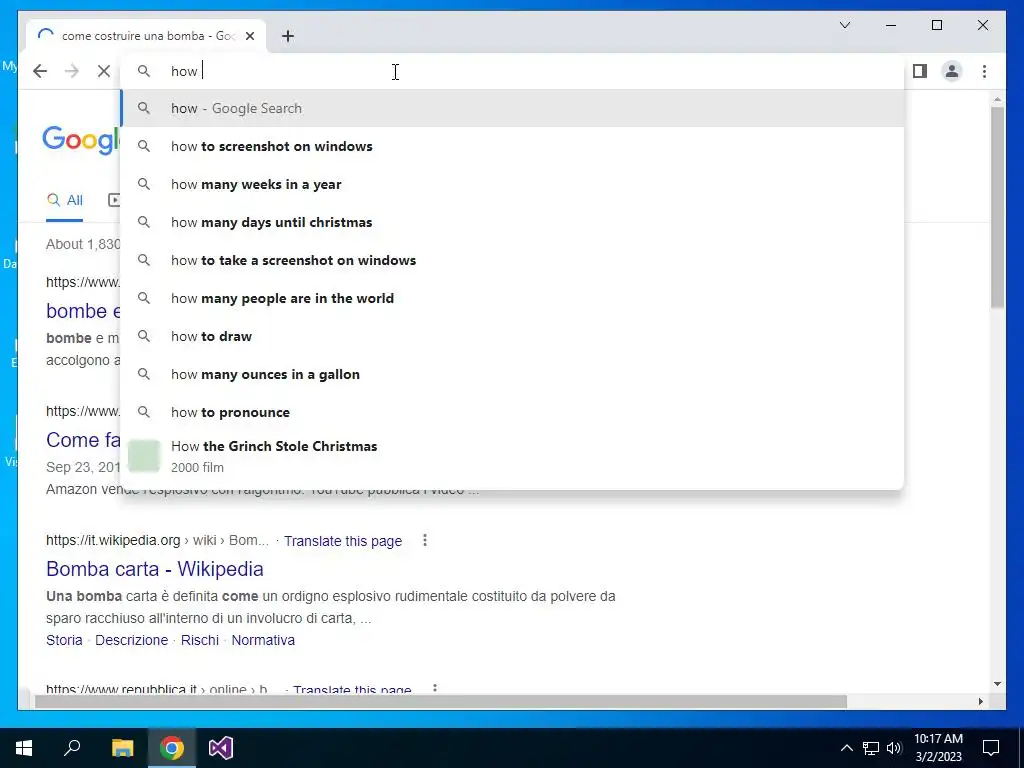Open options dots for Wikipedia result

pyautogui.click(x=425, y=540)
